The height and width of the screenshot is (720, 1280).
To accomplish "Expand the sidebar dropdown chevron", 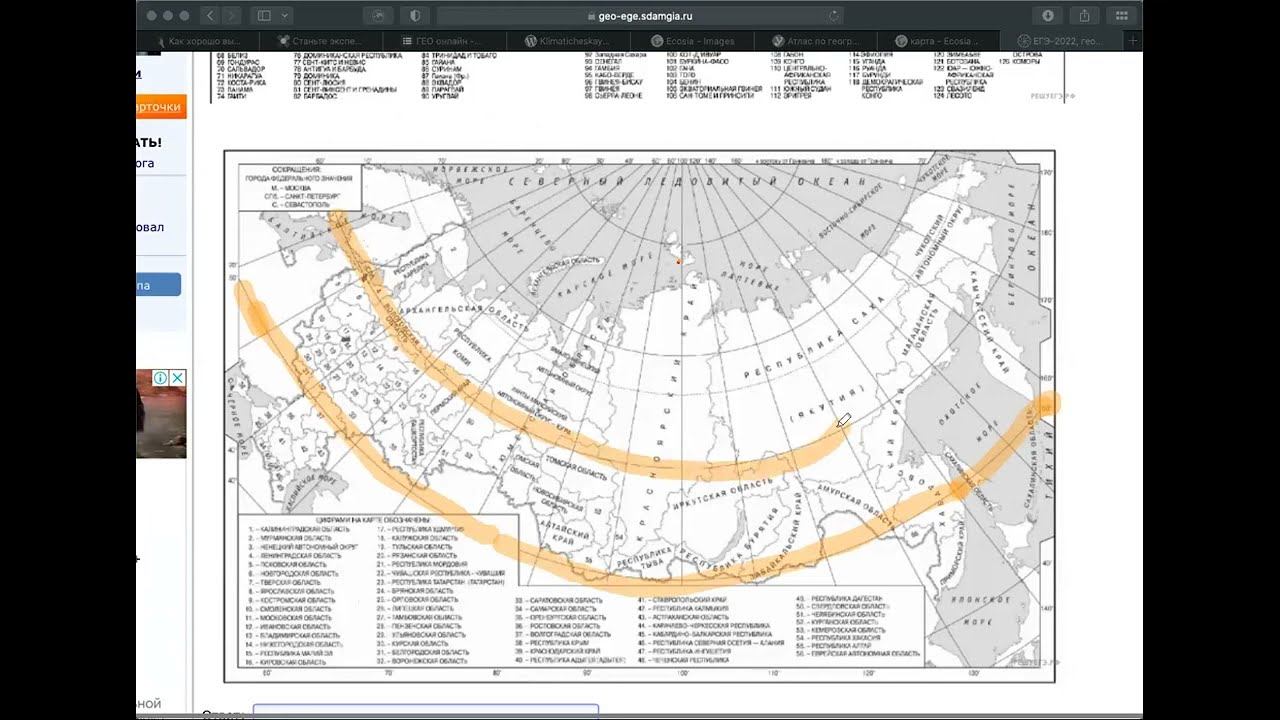I will pos(285,16).
